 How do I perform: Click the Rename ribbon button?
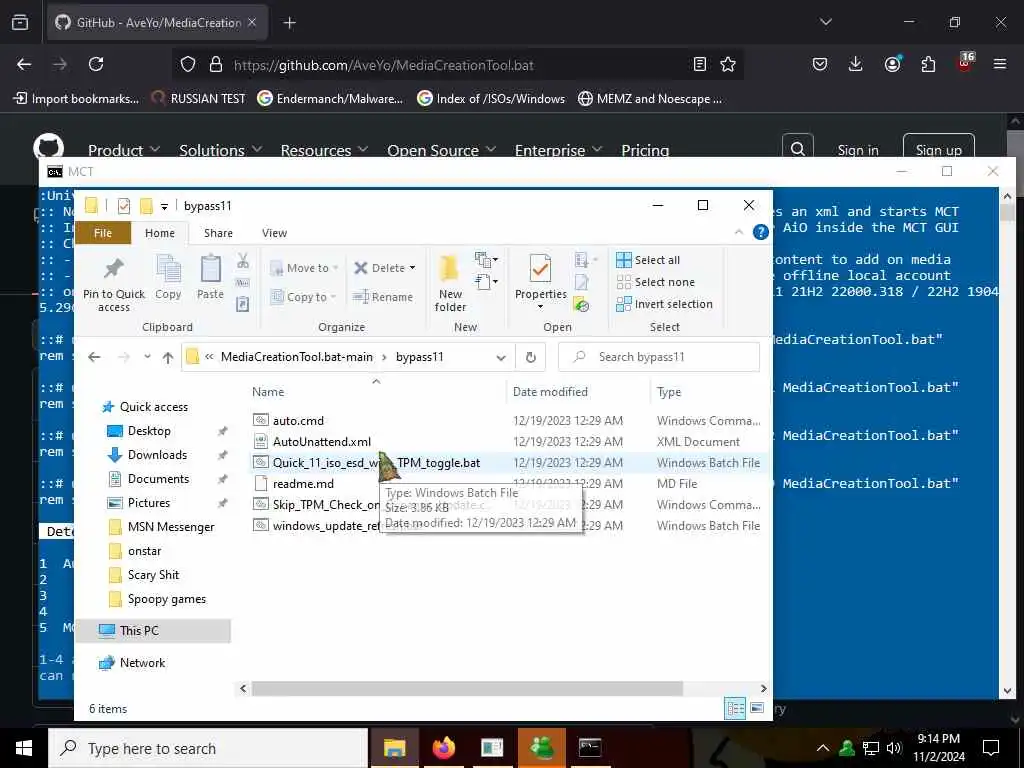pyautogui.click(x=383, y=297)
